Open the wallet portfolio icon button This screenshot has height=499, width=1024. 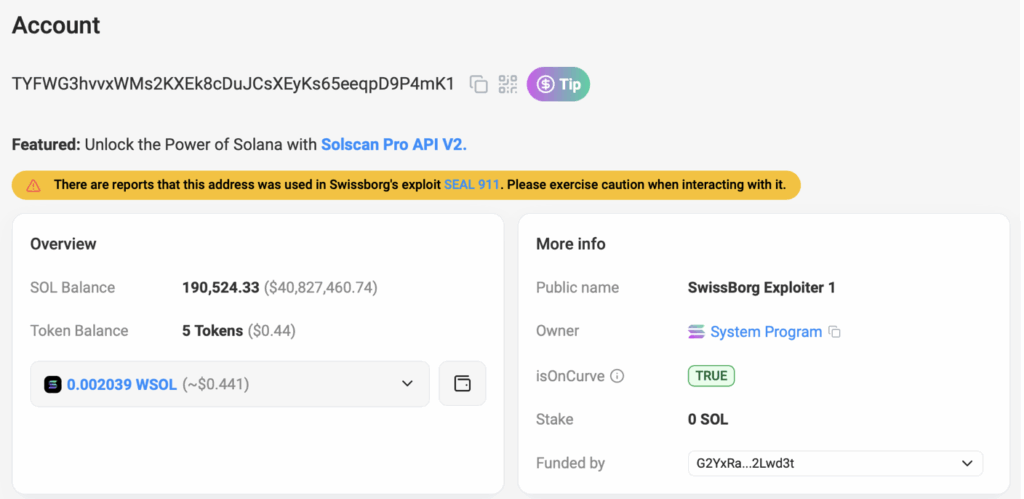click(x=462, y=383)
